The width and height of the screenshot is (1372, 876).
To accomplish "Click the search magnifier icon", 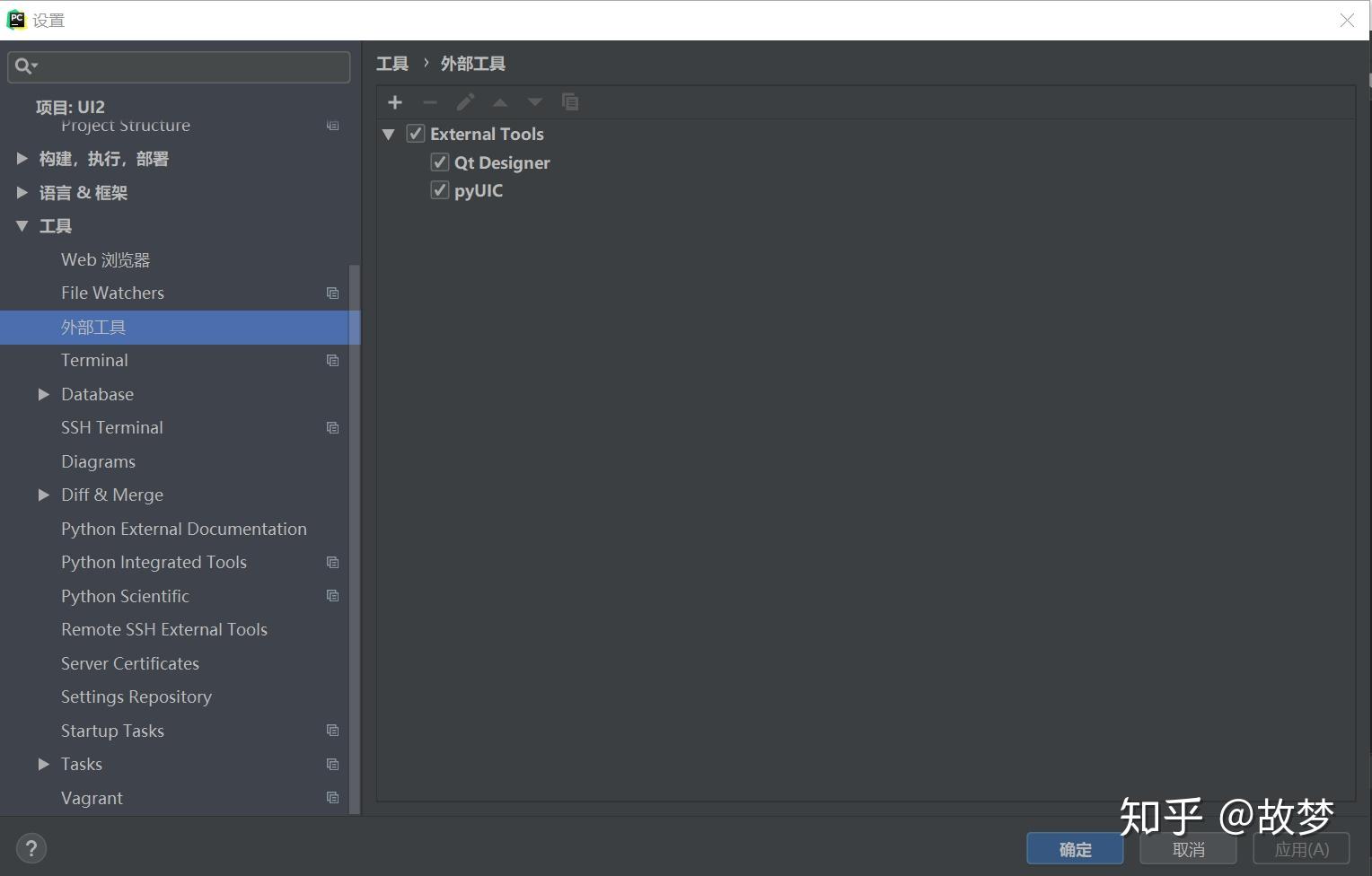I will pyautogui.click(x=24, y=66).
